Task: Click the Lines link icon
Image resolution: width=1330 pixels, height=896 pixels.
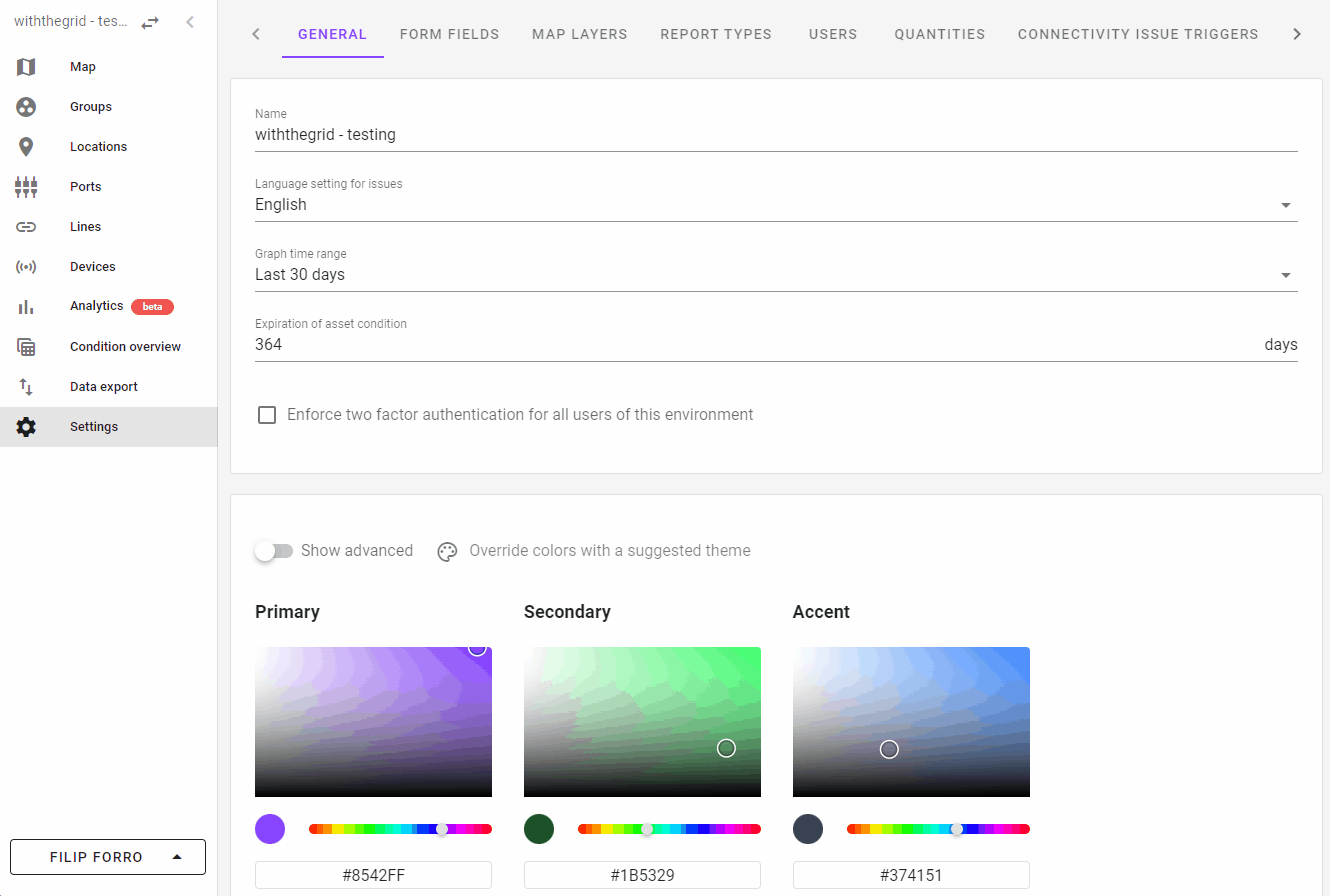Action: (26, 227)
